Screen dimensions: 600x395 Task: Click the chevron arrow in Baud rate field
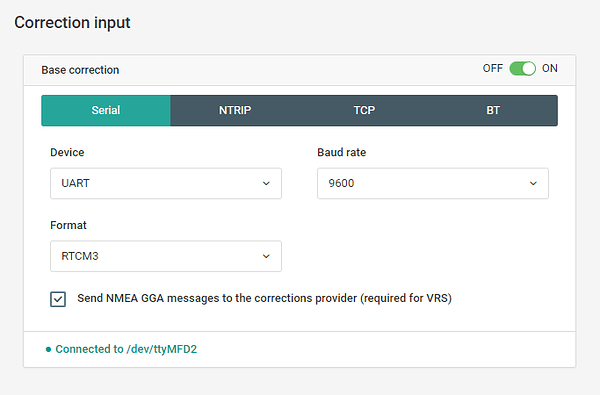coord(533,183)
